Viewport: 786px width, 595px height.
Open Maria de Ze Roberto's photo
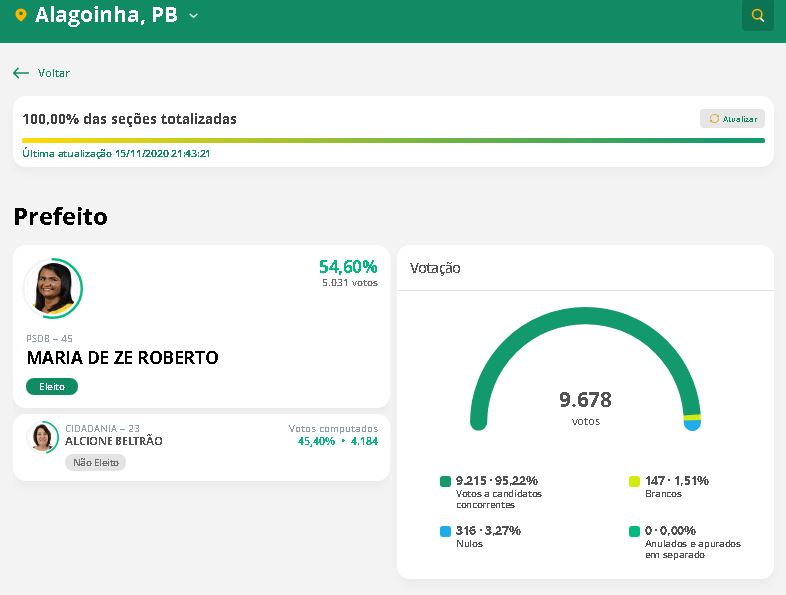point(52,288)
